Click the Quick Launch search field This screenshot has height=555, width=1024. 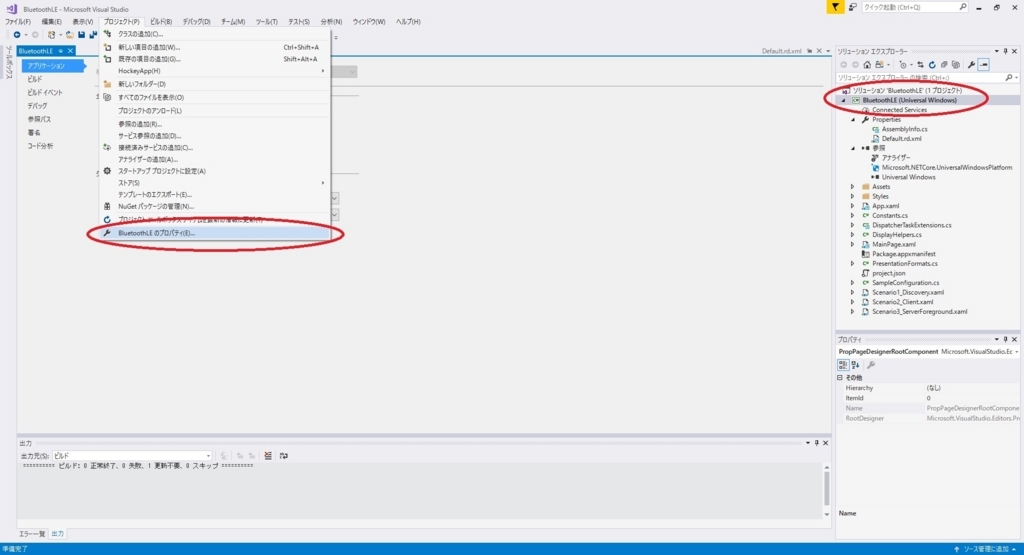click(914, 7)
